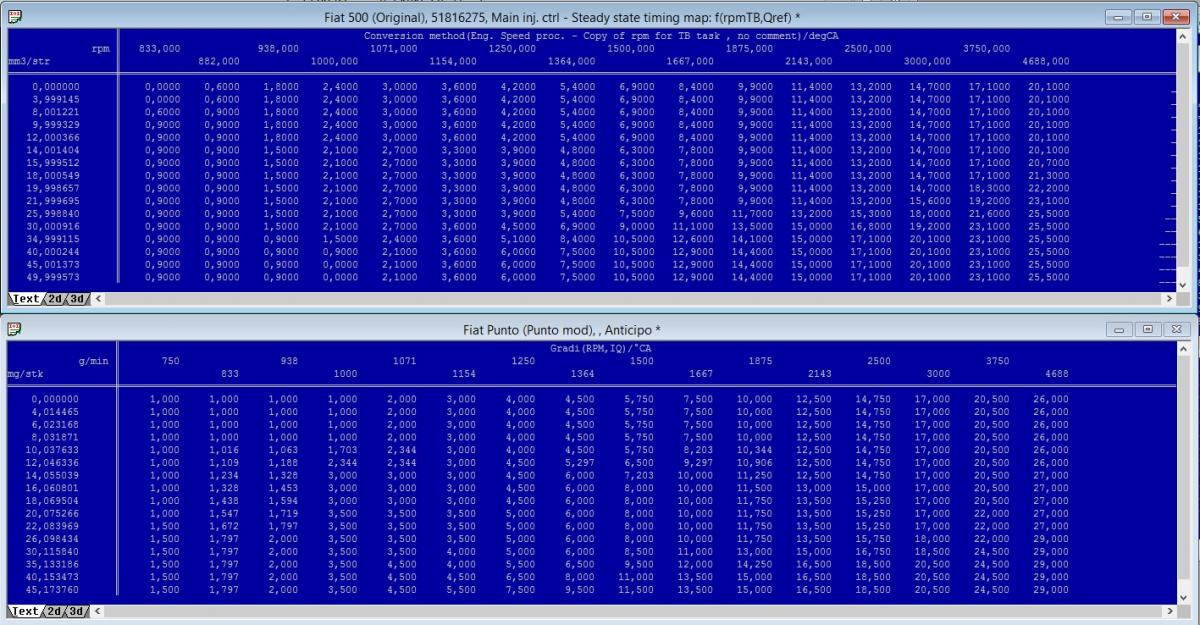
Task: Select row label '45,173760' in Fiat Punto map
Action: (53, 590)
